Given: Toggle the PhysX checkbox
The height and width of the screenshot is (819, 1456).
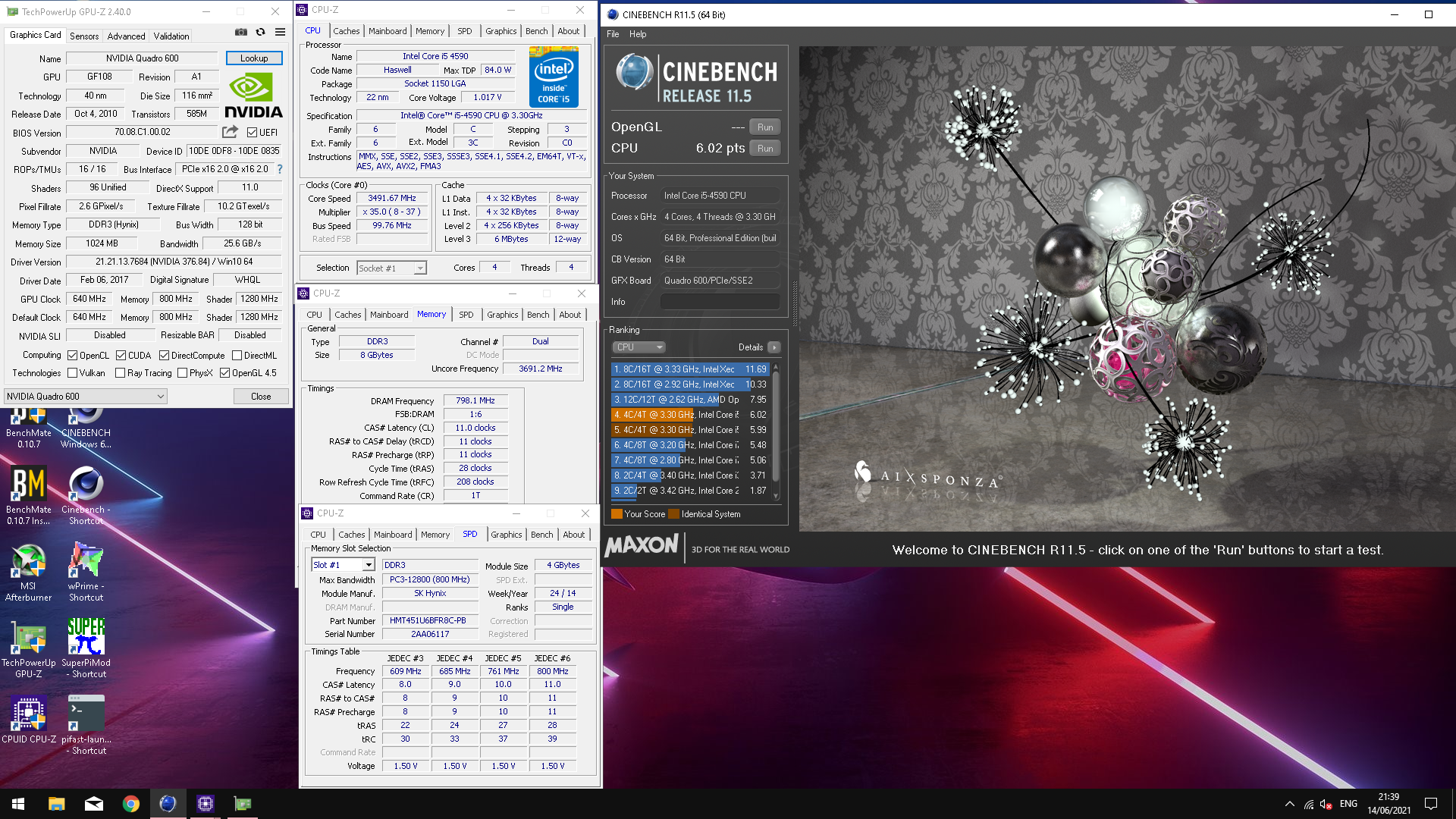Looking at the screenshot, I should (182, 373).
